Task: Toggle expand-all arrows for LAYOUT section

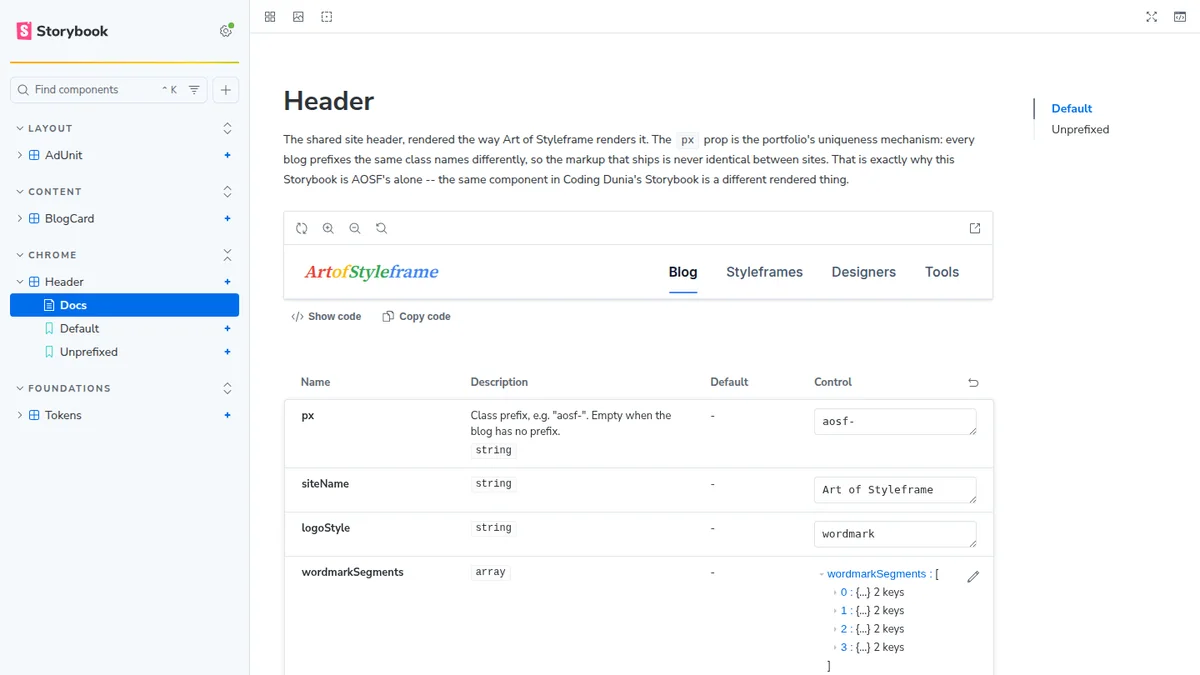Action: 227,128
